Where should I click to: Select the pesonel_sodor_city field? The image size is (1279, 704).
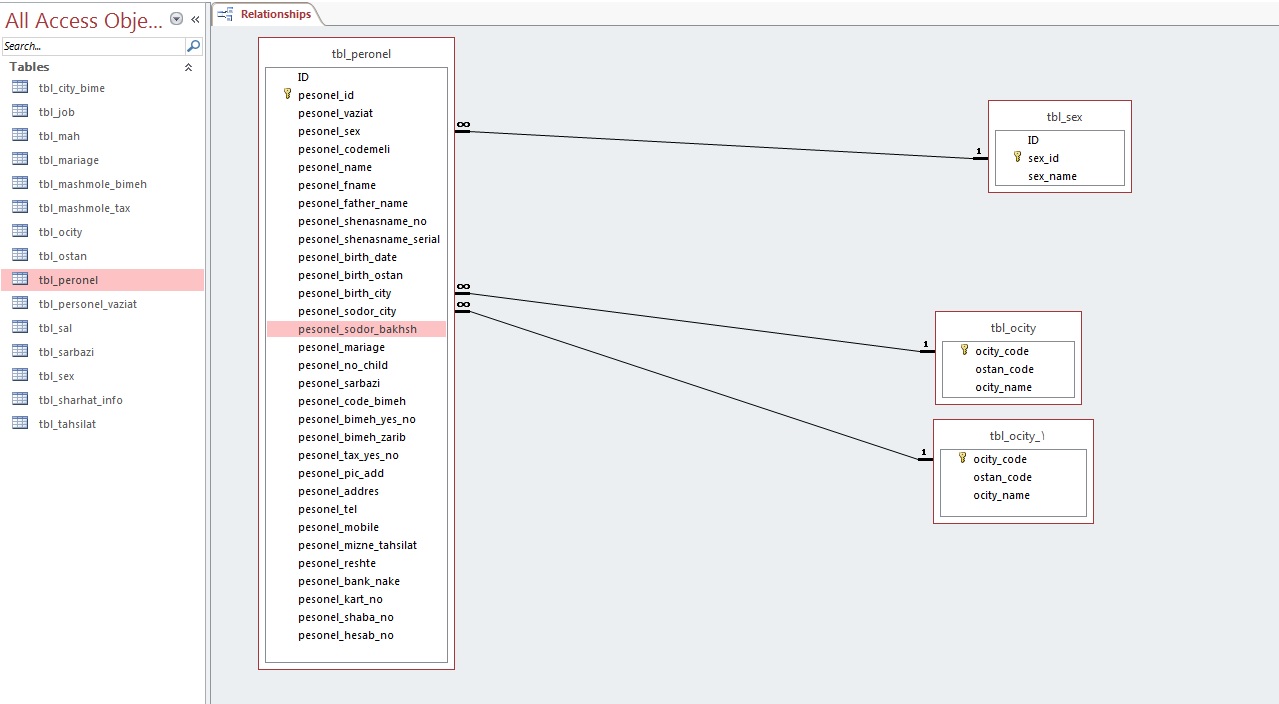pyautogui.click(x=356, y=311)
